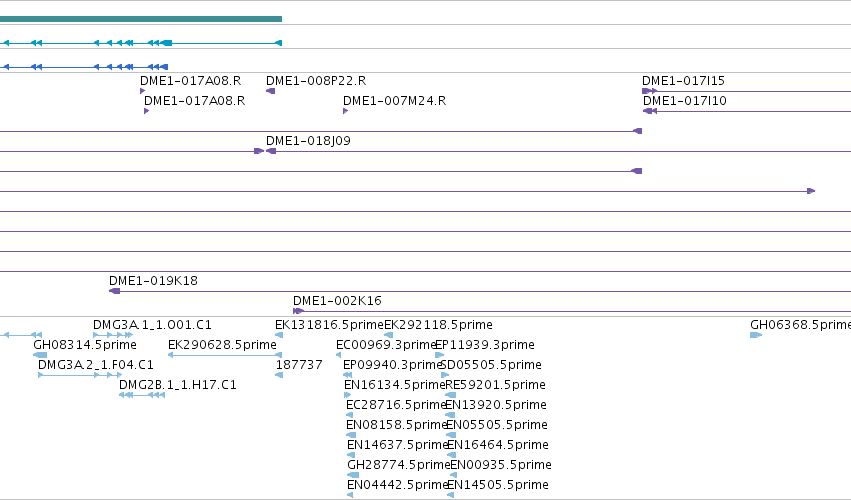Click the EN00935.5prime label
Viewport: 851px width, 500px height.
point(501,466)
